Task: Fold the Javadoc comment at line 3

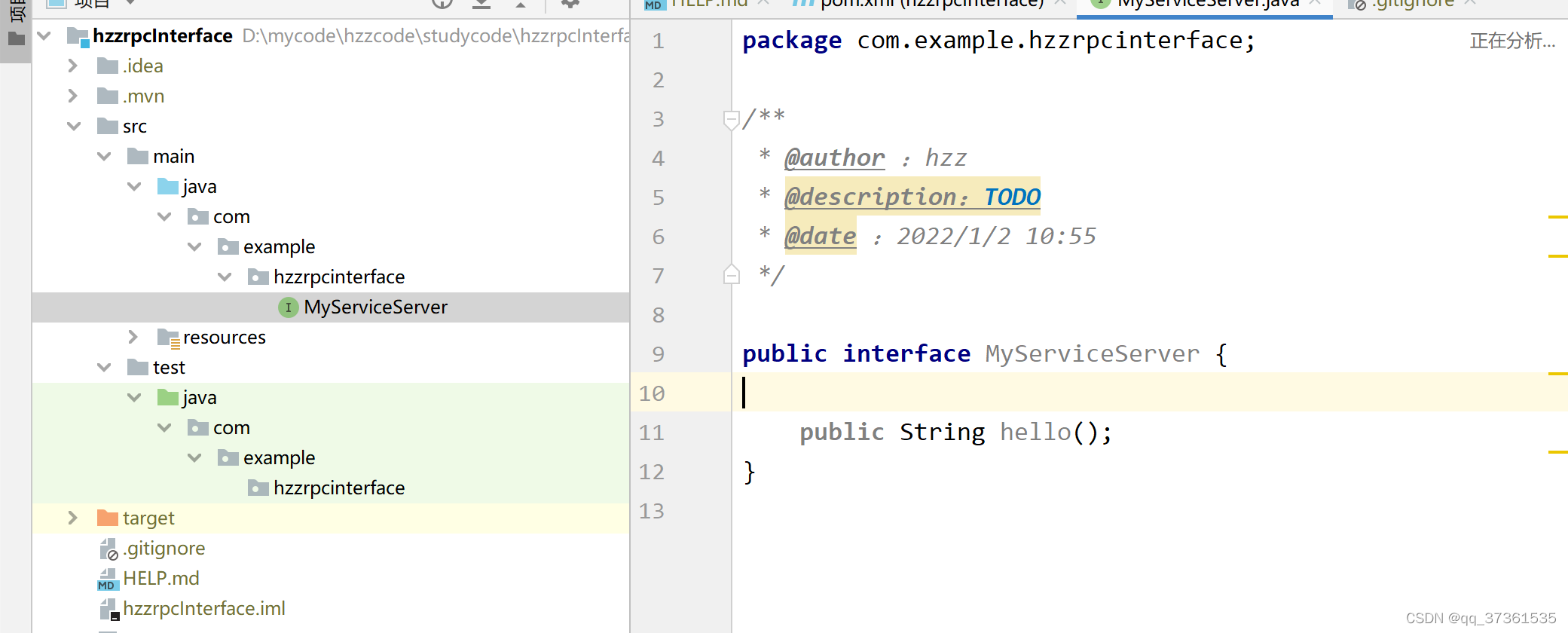Action: click(731, 119)
